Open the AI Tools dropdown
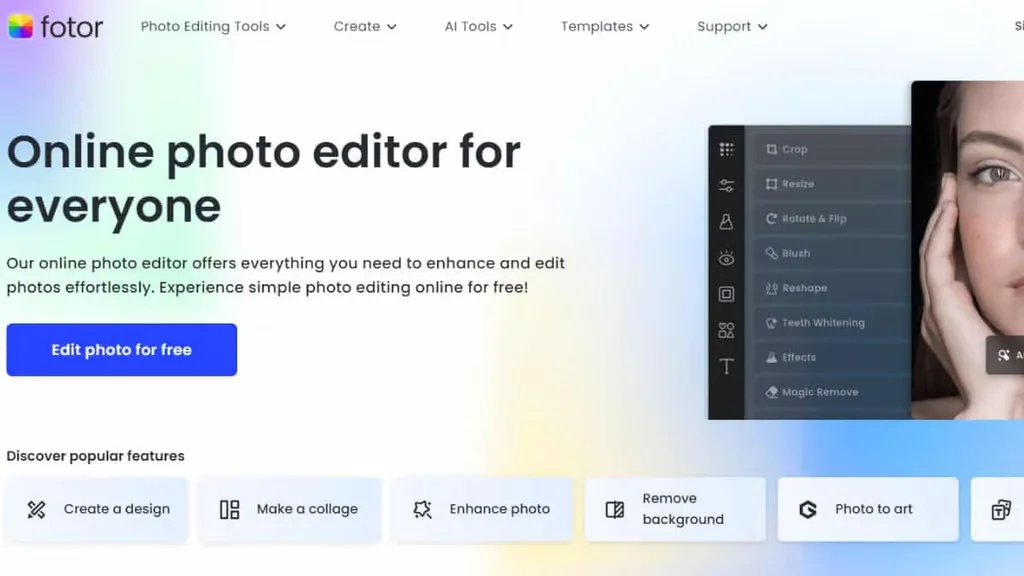Screen dimensions: 1024x576 coord(478,27)
